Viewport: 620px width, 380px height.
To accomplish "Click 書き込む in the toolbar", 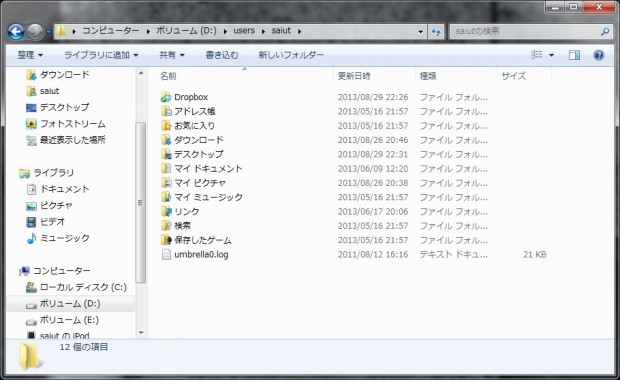I will 222,55.
